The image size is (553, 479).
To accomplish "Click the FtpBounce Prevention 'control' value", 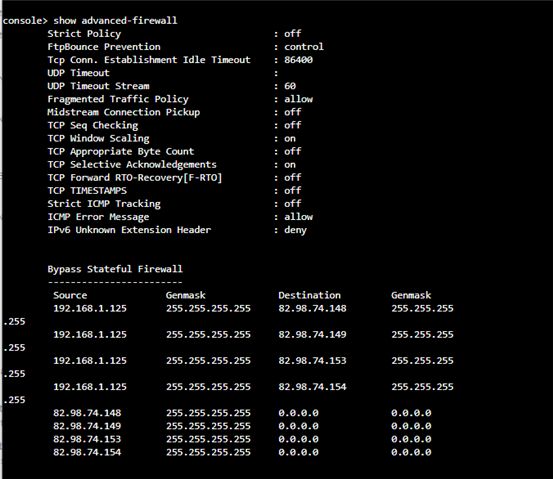I will 304,47.
